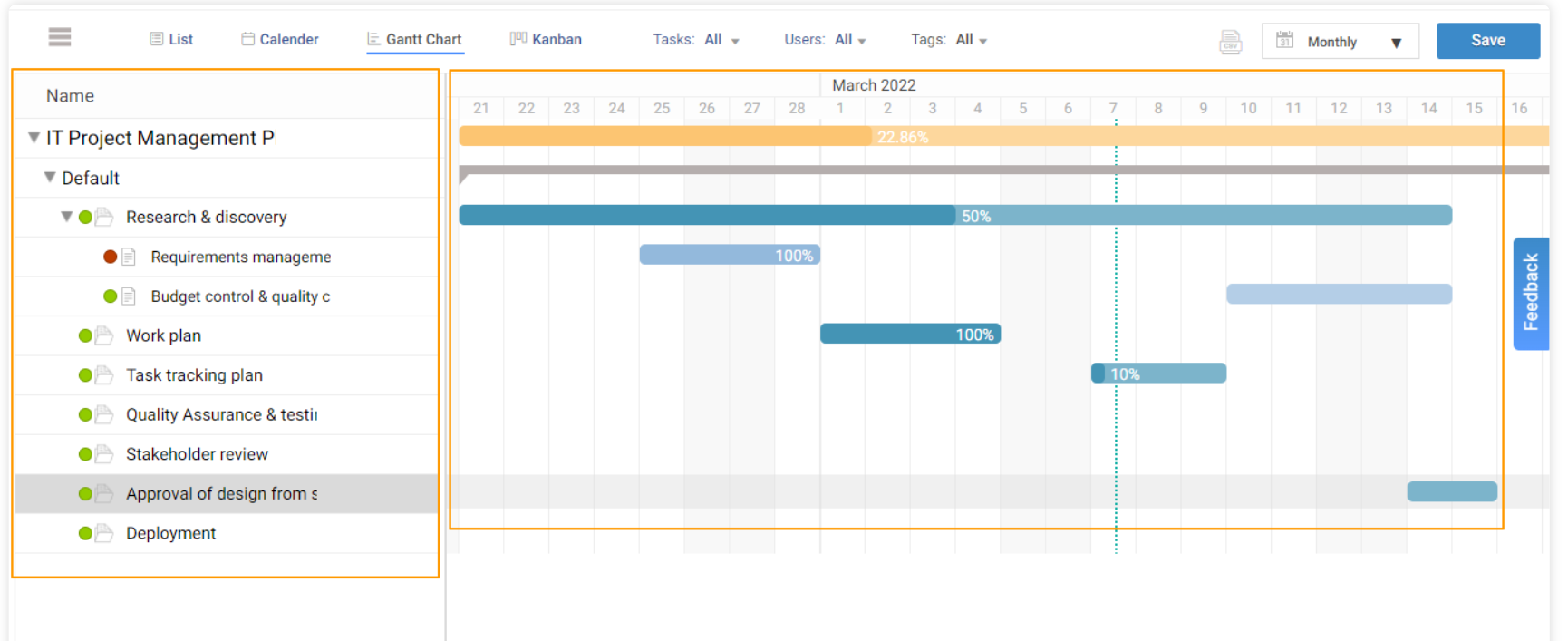Click the March 2022 month header
Viewport: 1568px width, 641px height.
click(x=874, y=85)
